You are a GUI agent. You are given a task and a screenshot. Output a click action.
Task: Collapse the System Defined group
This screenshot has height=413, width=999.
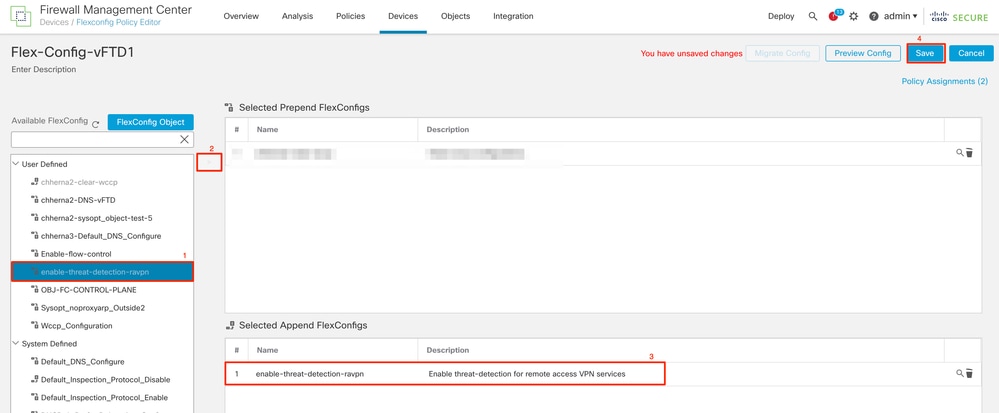click(x=17, y=344)
